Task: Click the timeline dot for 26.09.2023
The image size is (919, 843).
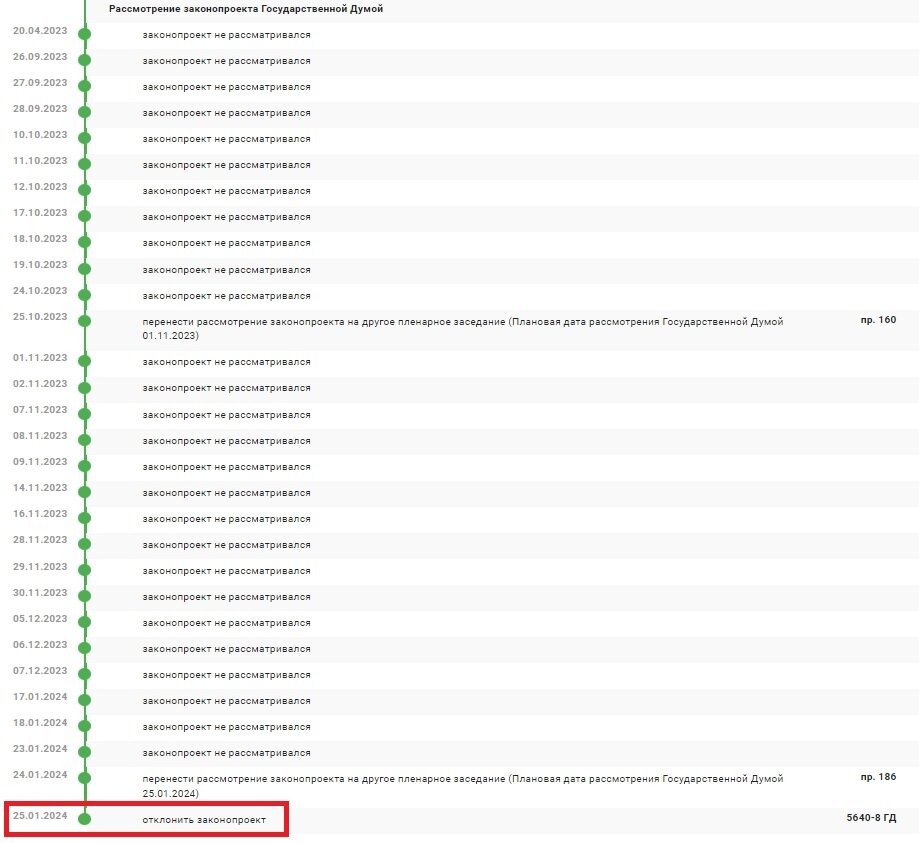Action: [x=84, y=60]
